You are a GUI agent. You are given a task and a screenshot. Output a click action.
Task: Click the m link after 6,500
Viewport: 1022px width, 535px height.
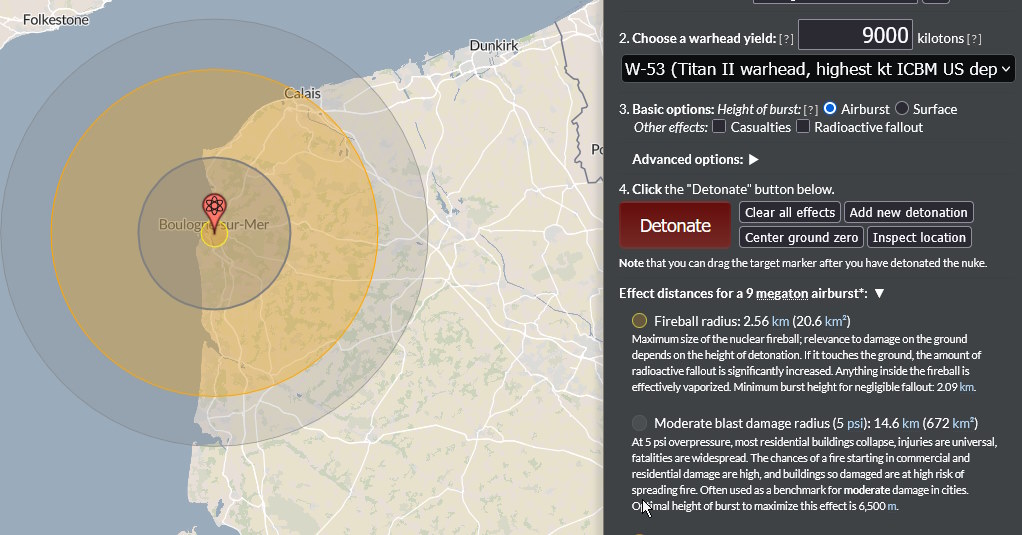click(x=892, y=506)
